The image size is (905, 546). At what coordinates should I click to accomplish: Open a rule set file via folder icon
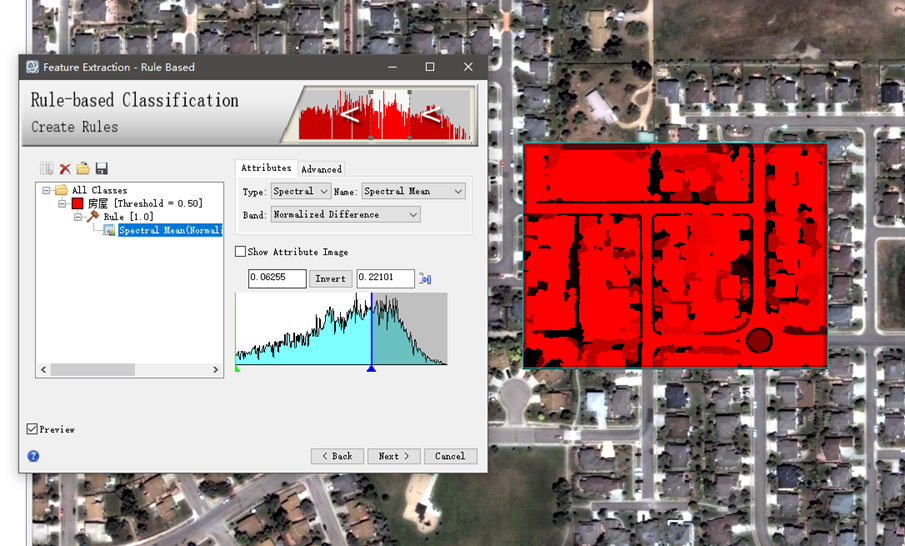(x=83, y=168)
